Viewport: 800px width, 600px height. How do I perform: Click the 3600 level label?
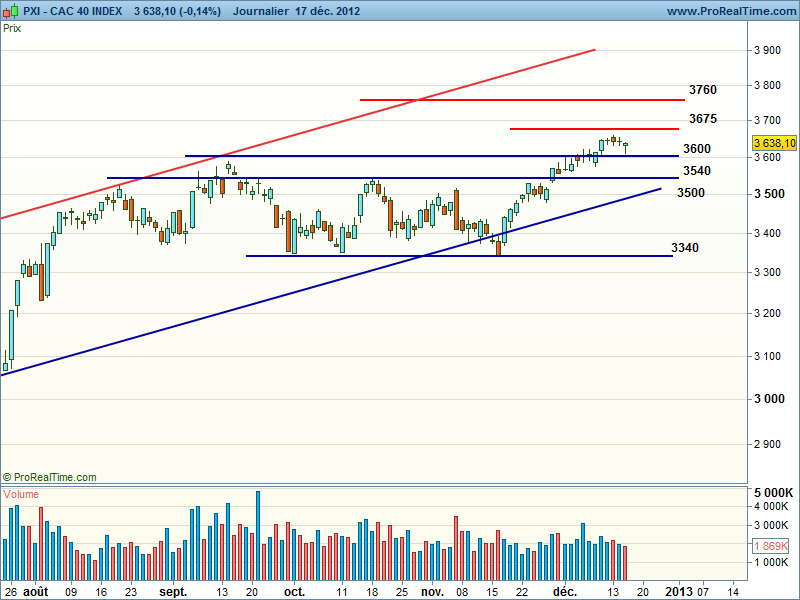coord(696,149)
